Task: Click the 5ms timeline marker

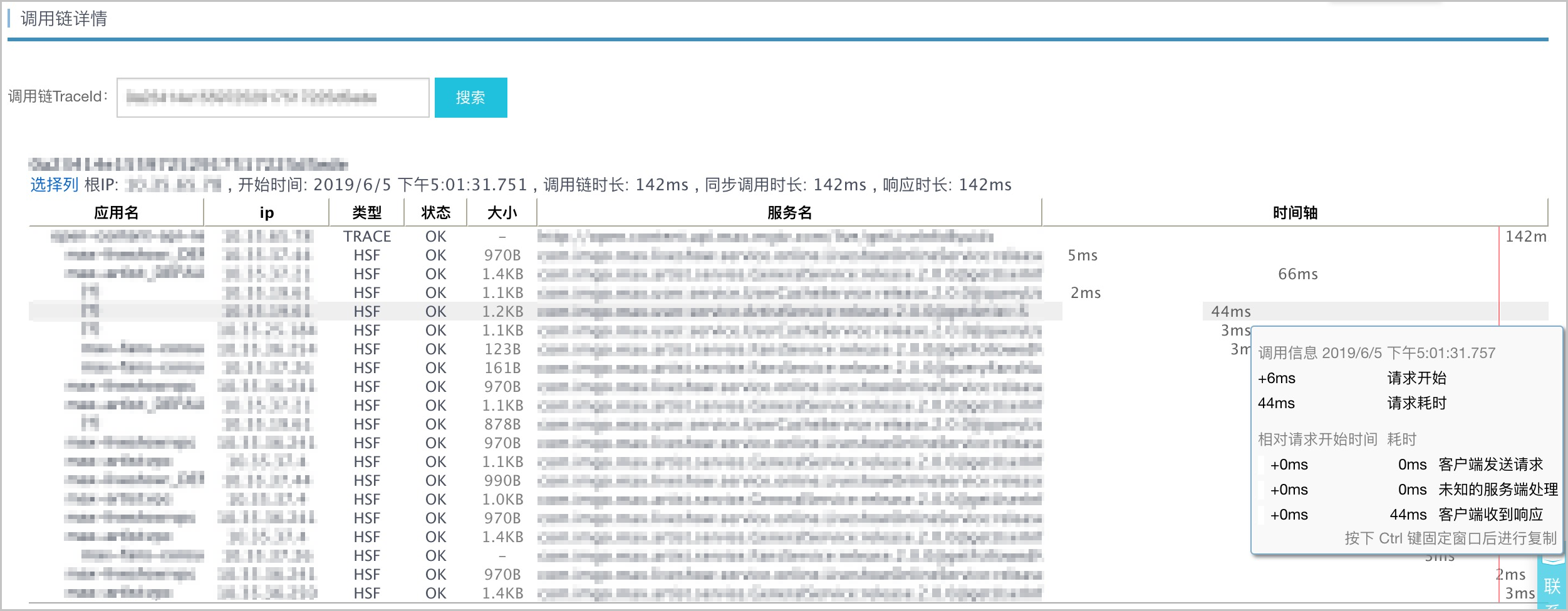Action: pos(1083,255)
